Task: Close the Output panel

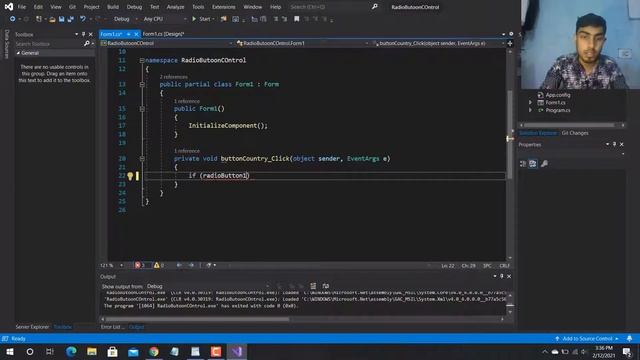Action: 509,276
